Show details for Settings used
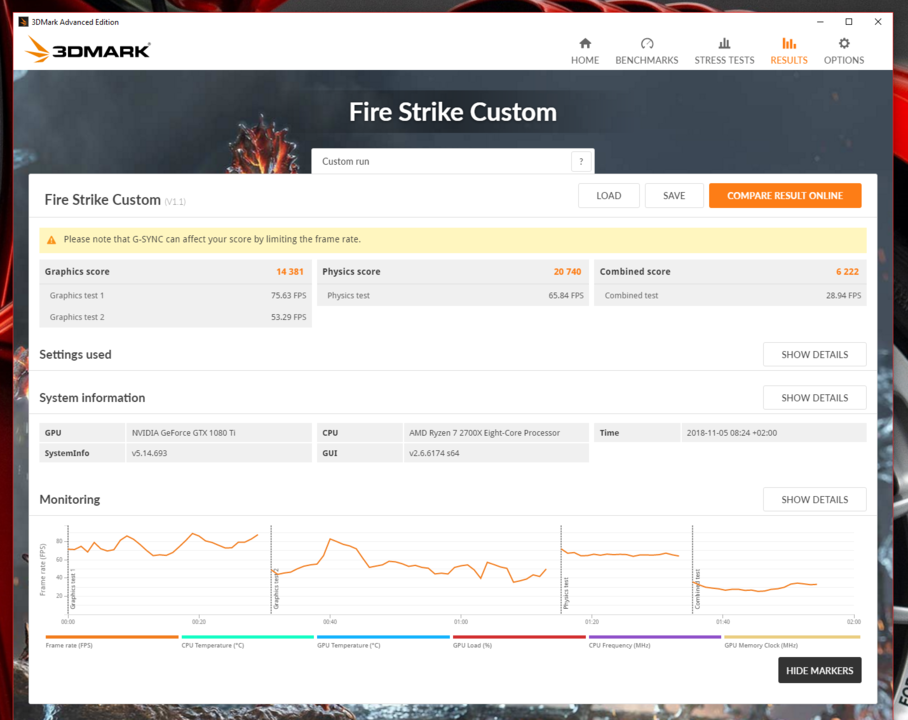 click(x=814, y=354)
